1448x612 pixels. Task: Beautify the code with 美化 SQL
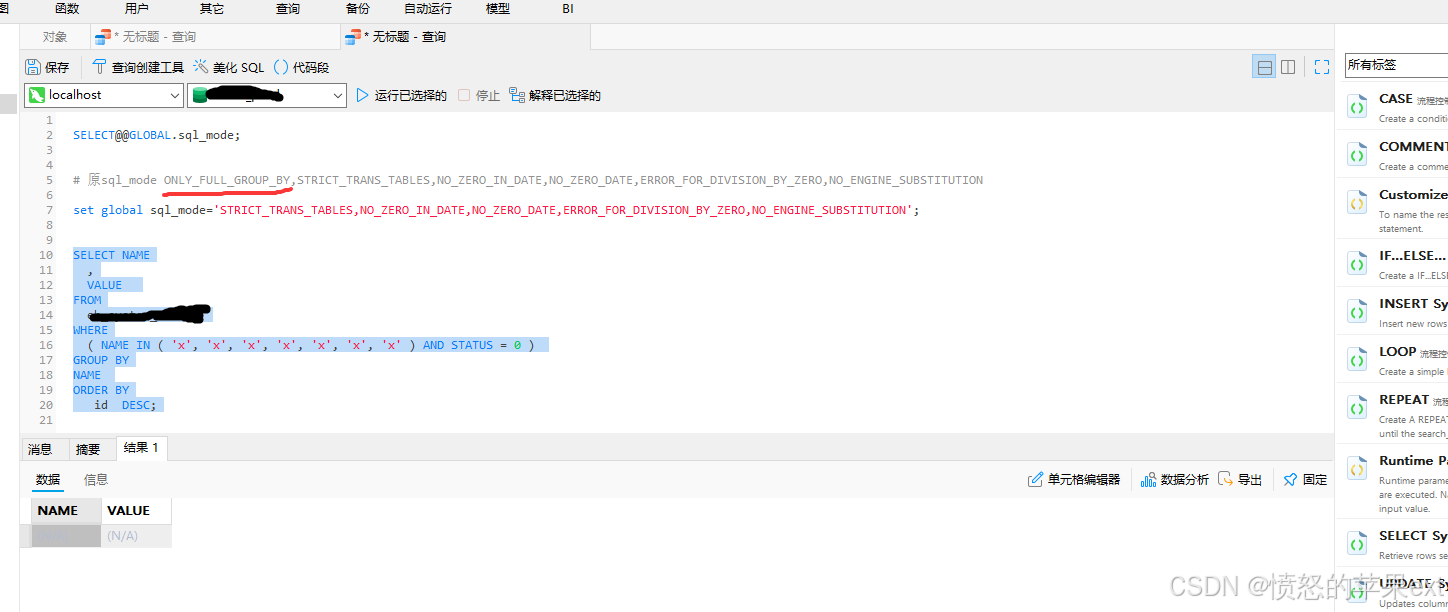[x=229, y=67]
